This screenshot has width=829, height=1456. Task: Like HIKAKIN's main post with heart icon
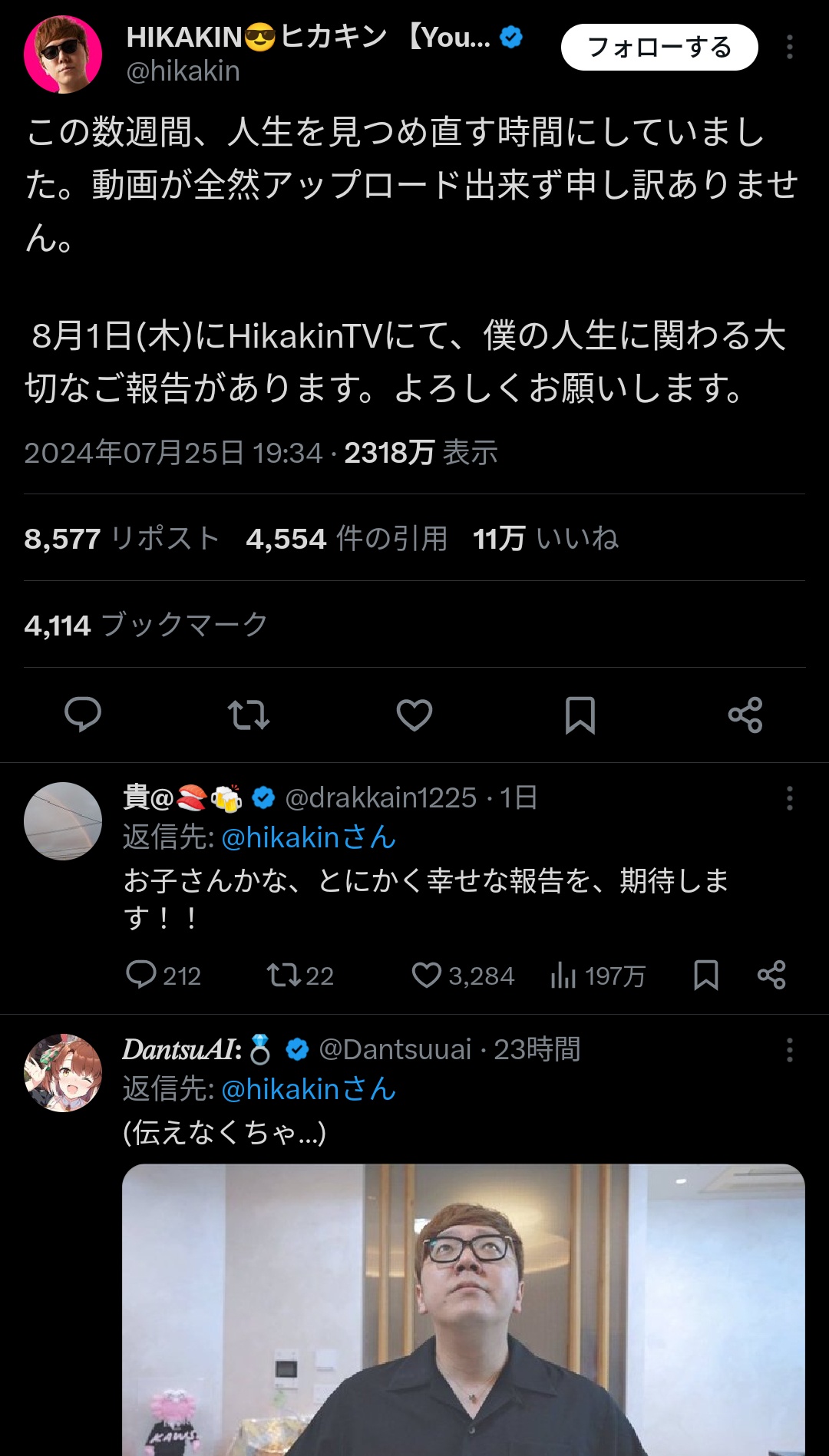click(414, 715)
